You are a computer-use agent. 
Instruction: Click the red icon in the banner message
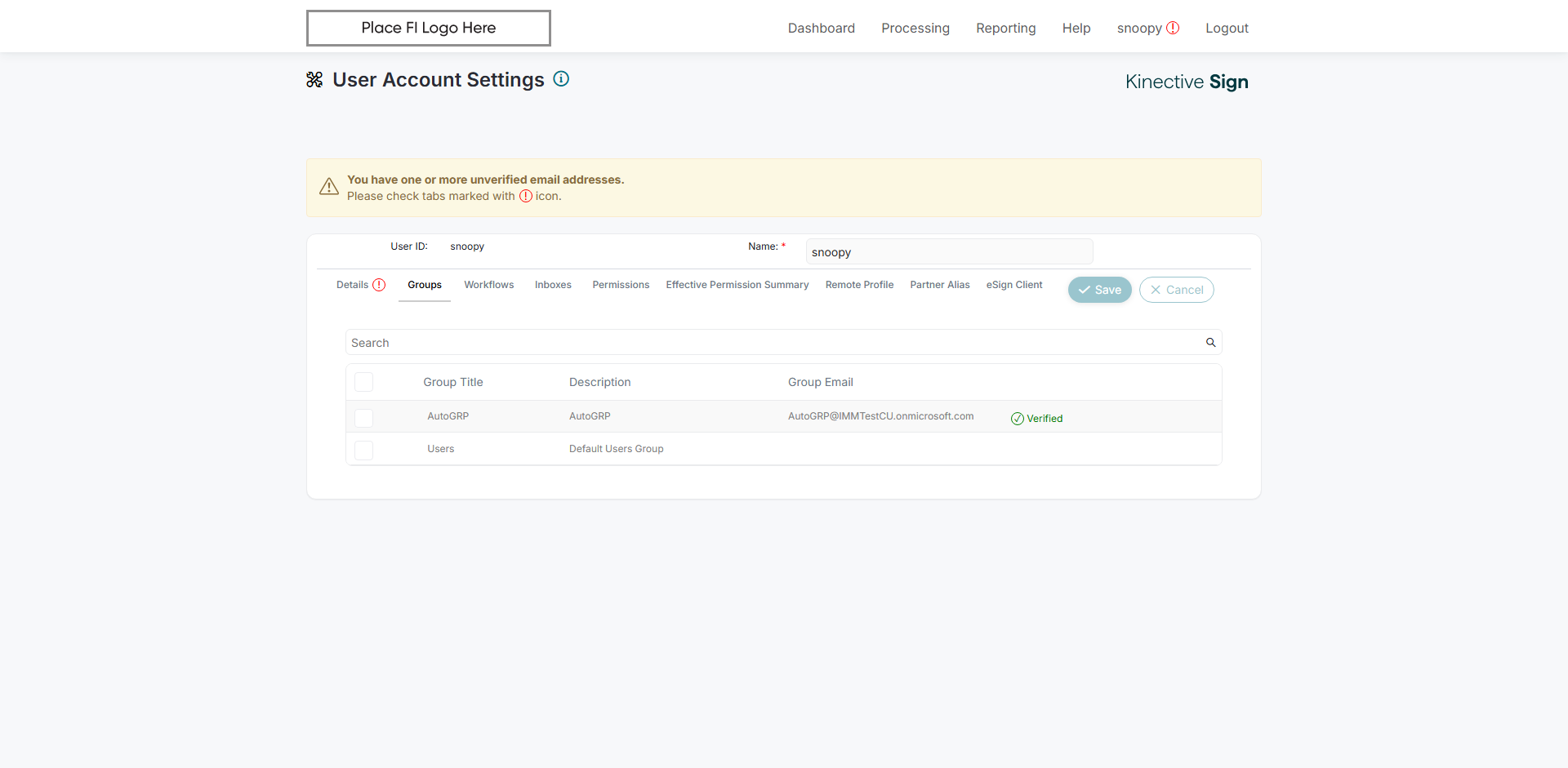pos(526,196)
